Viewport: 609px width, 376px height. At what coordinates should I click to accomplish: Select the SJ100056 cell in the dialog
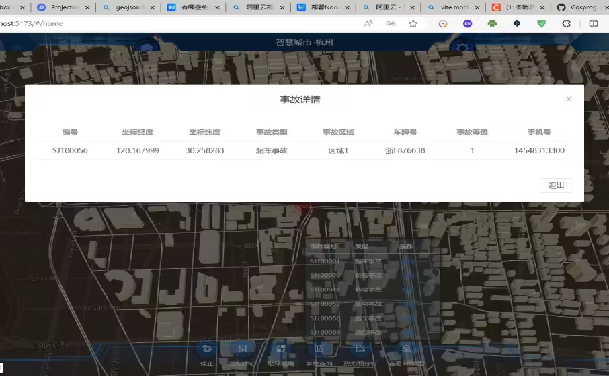click(70, 150)
